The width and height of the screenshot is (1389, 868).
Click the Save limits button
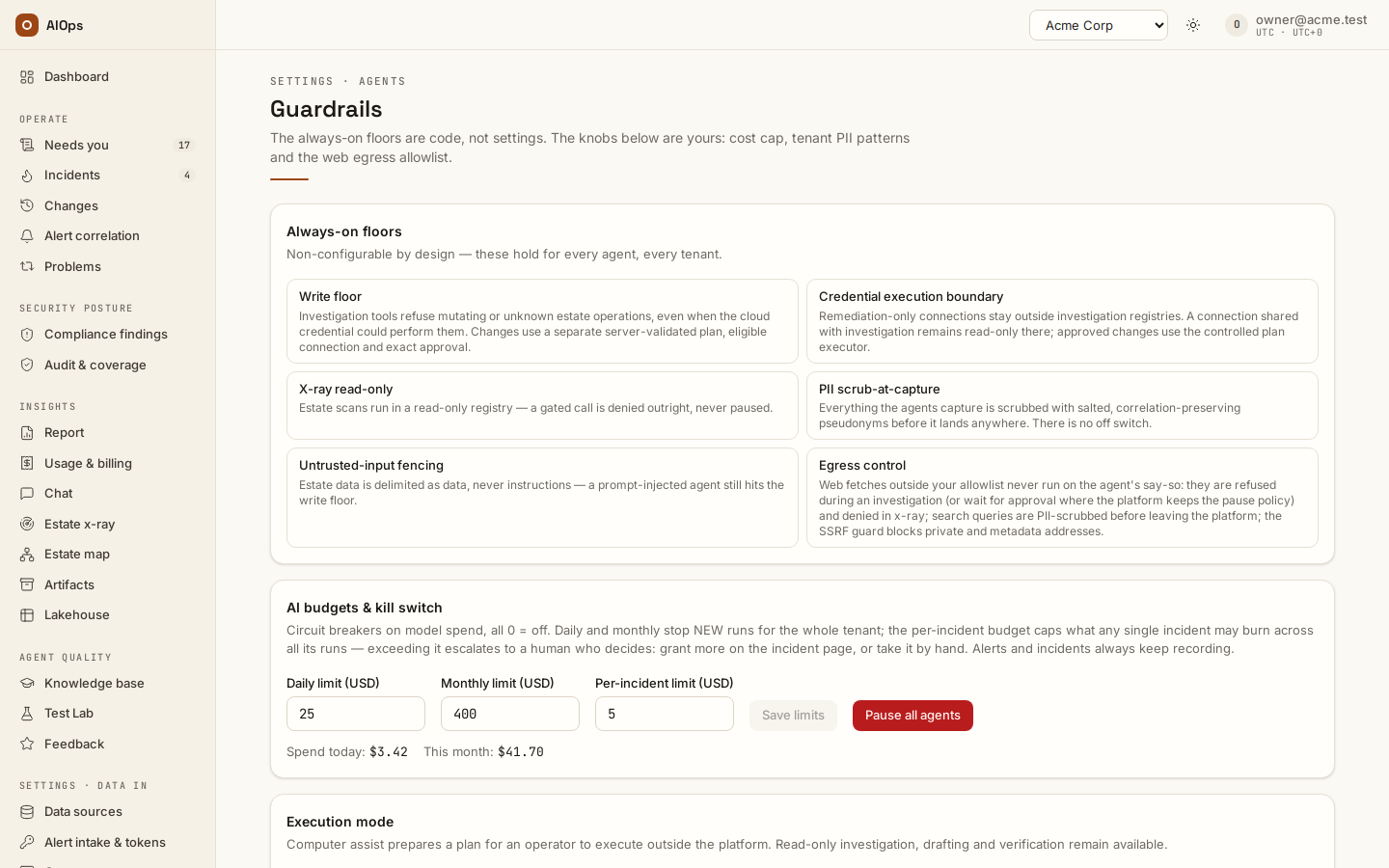[x=793, y=716]
